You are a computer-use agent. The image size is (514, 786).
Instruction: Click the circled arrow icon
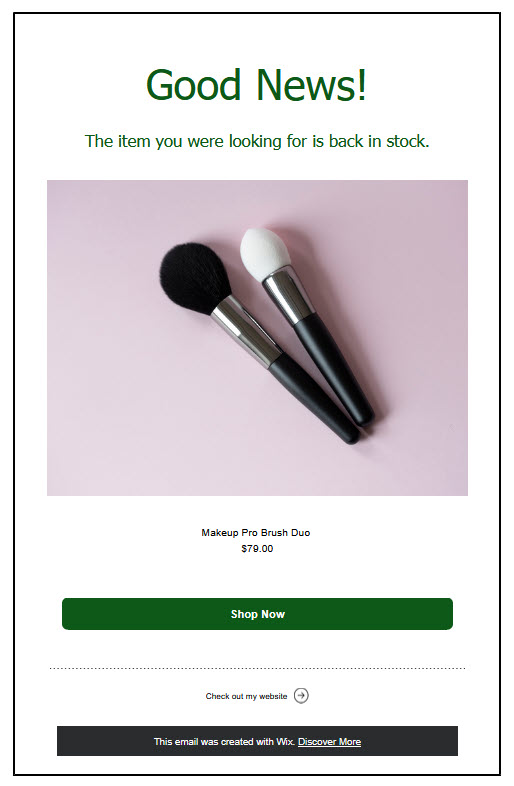point(301,696)
